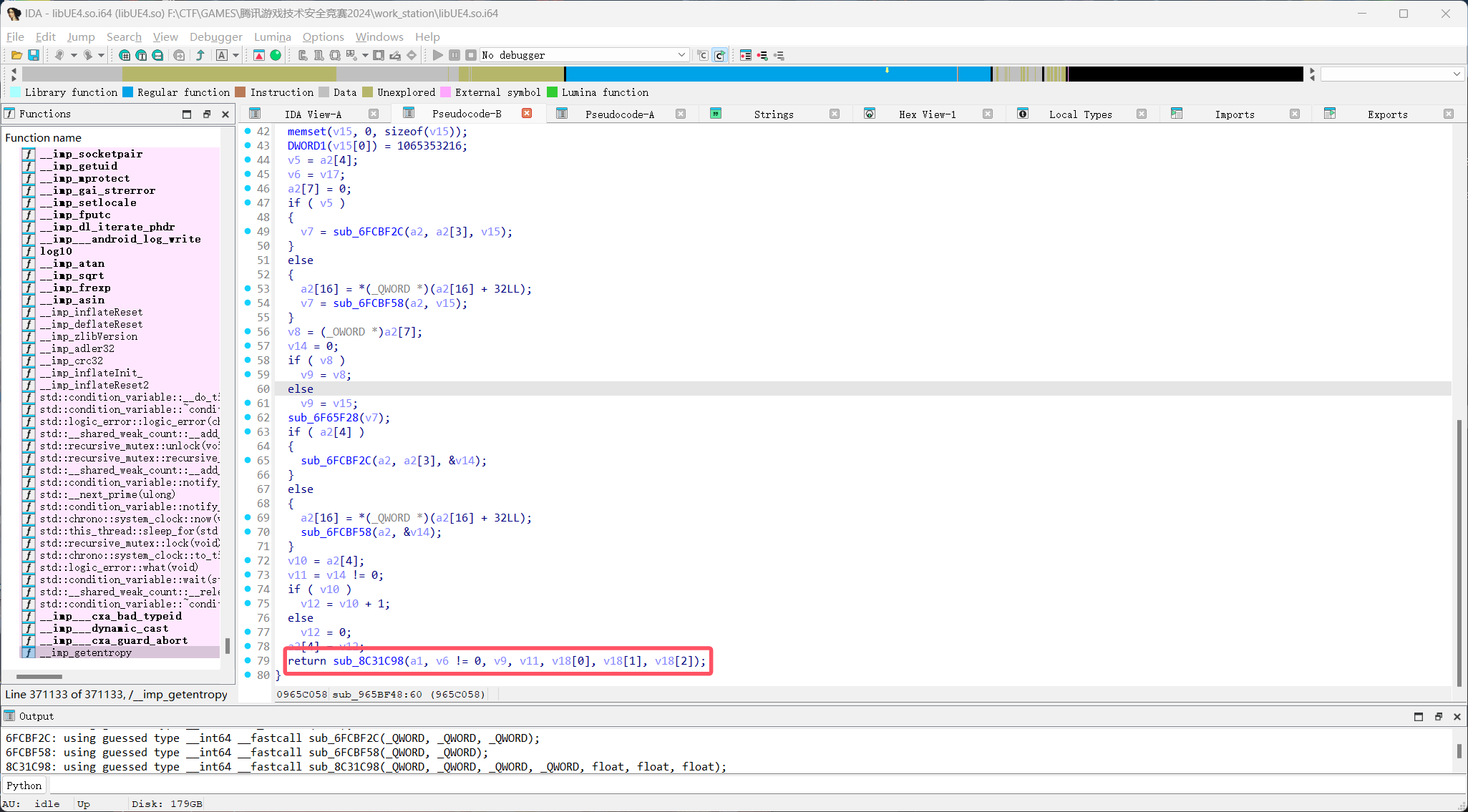
Task: Click the Jump forward arrow icon
Action: click(88, 55)
